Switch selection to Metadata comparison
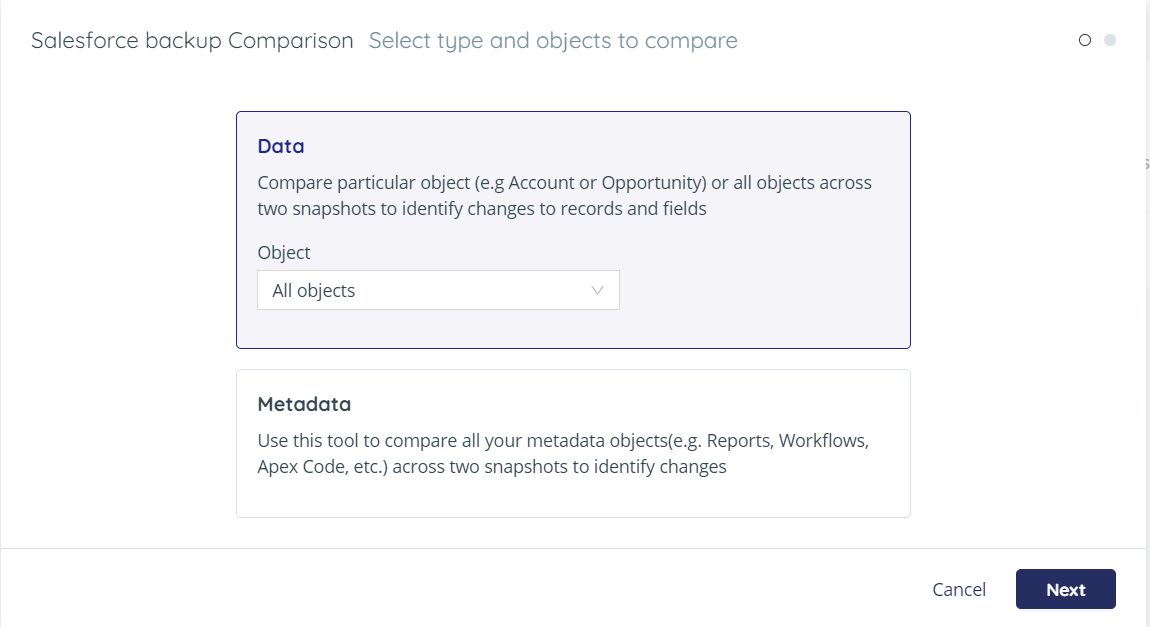Viewport: 1150px width, 627px height. pyautogui.click(x=572, y=442)
